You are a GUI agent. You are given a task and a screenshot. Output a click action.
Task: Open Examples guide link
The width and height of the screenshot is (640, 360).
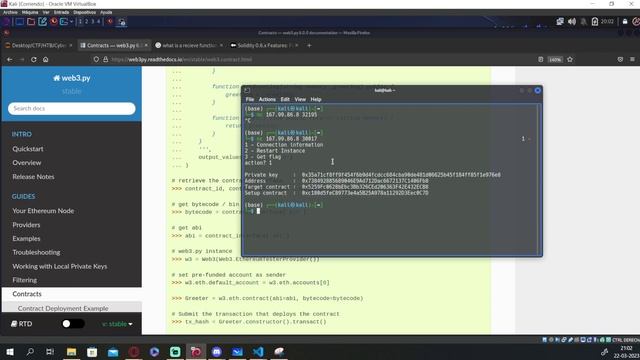26,239
